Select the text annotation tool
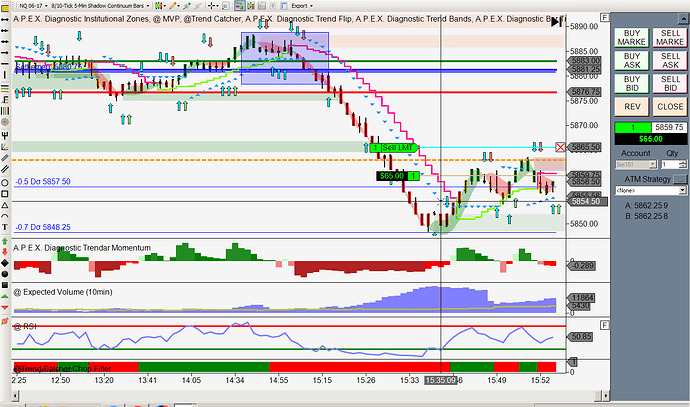The width and height of the screenshot is (690, 407). [x=5, y=227]
